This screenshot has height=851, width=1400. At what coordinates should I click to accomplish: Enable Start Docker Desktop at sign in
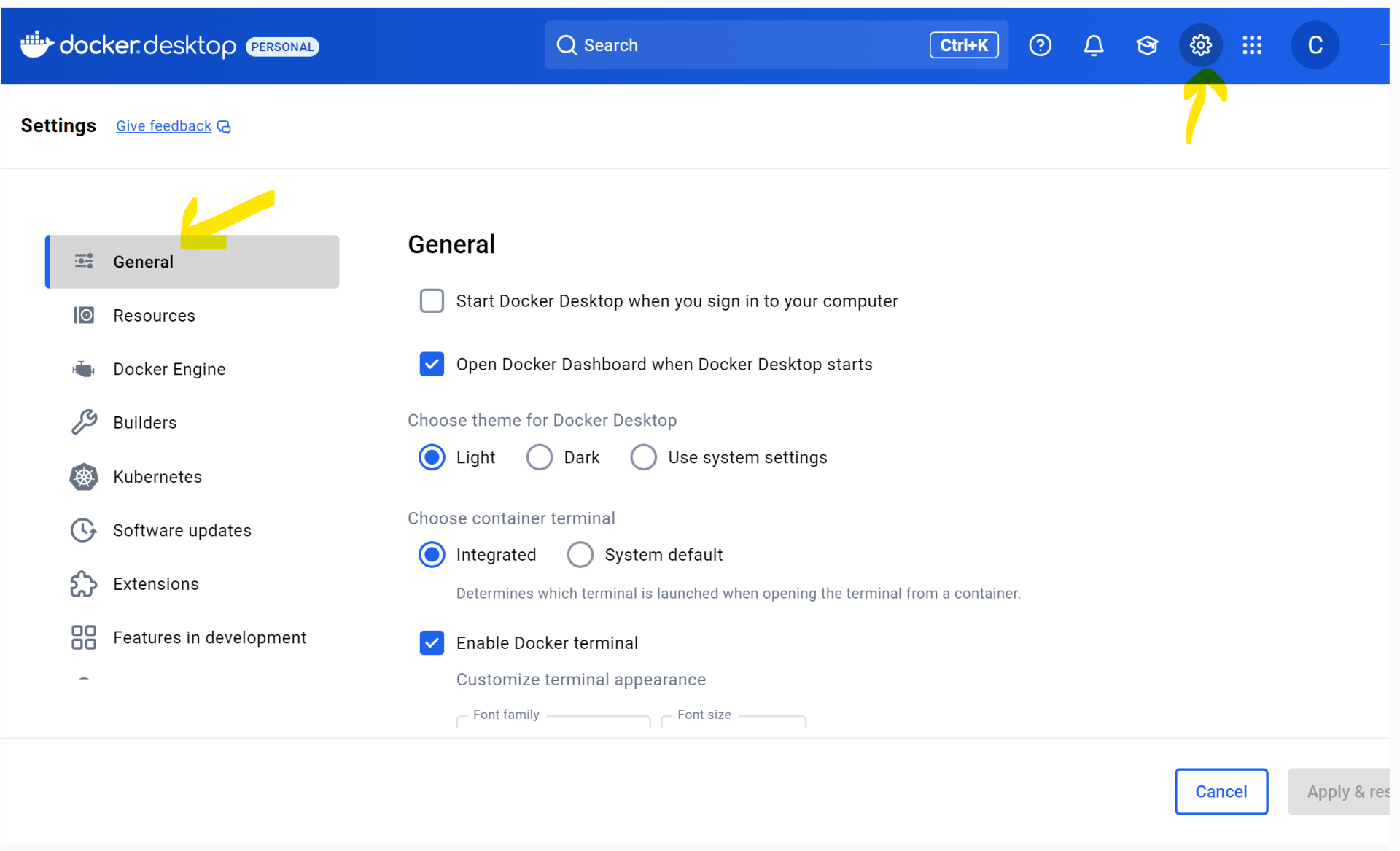(432, 300)
